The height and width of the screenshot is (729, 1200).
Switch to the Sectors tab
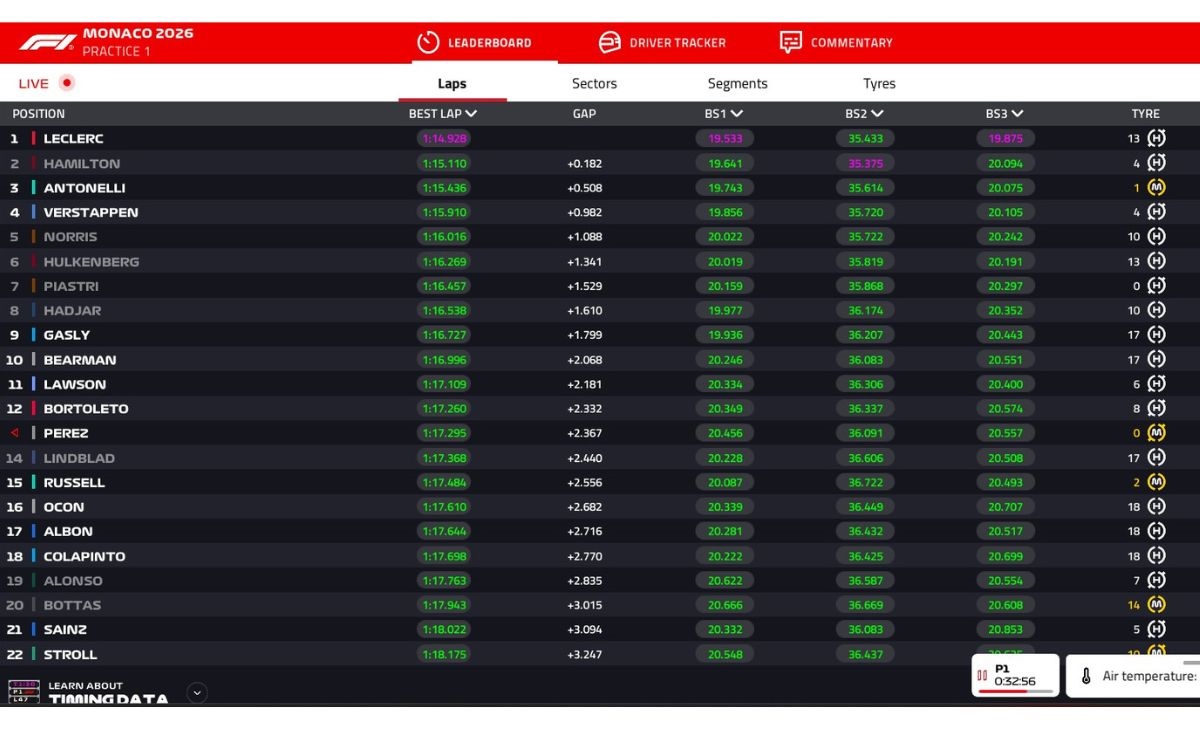pyautogui.click(x=594, y=84)
